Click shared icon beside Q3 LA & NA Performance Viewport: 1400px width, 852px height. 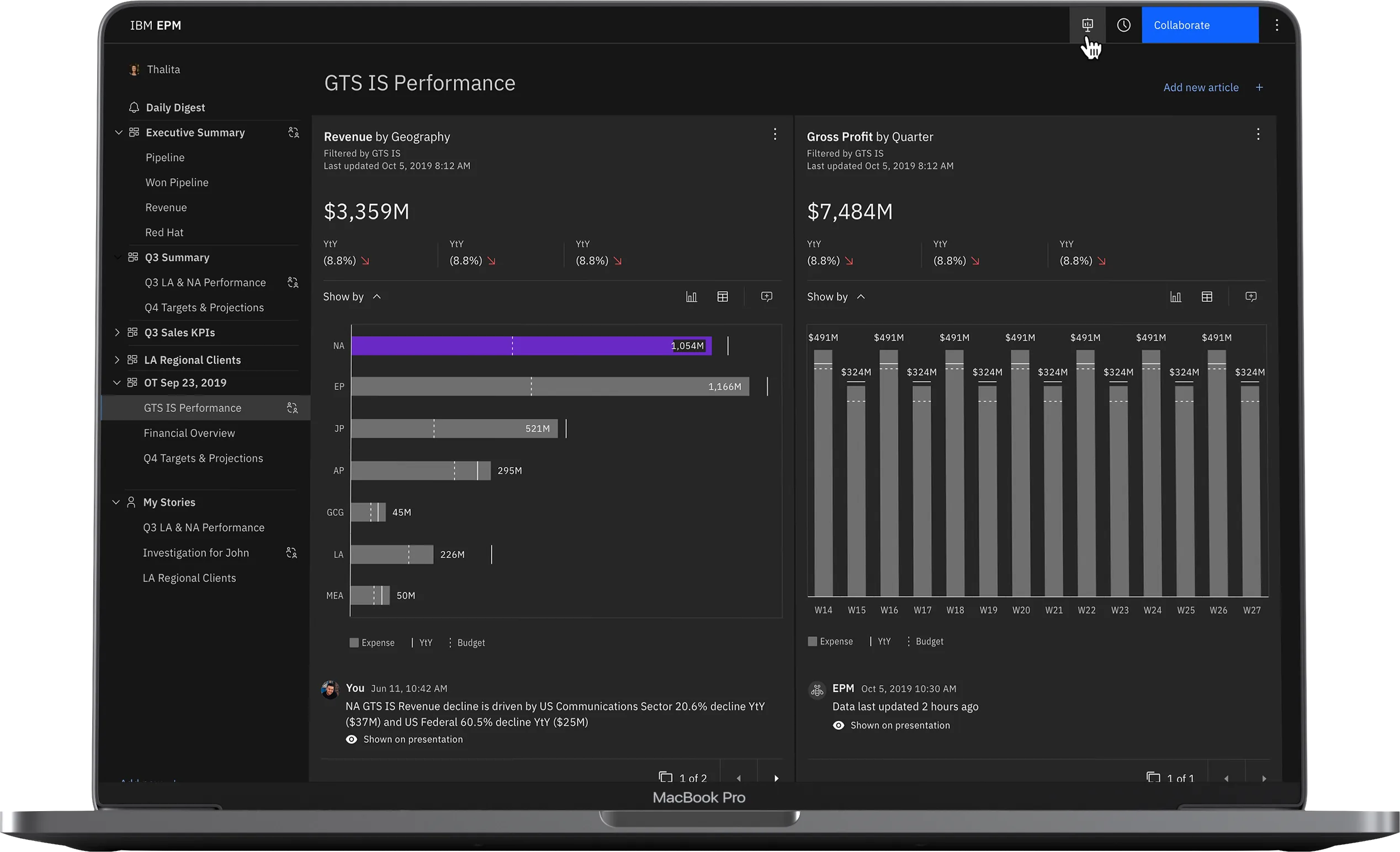tap(293, 283)
